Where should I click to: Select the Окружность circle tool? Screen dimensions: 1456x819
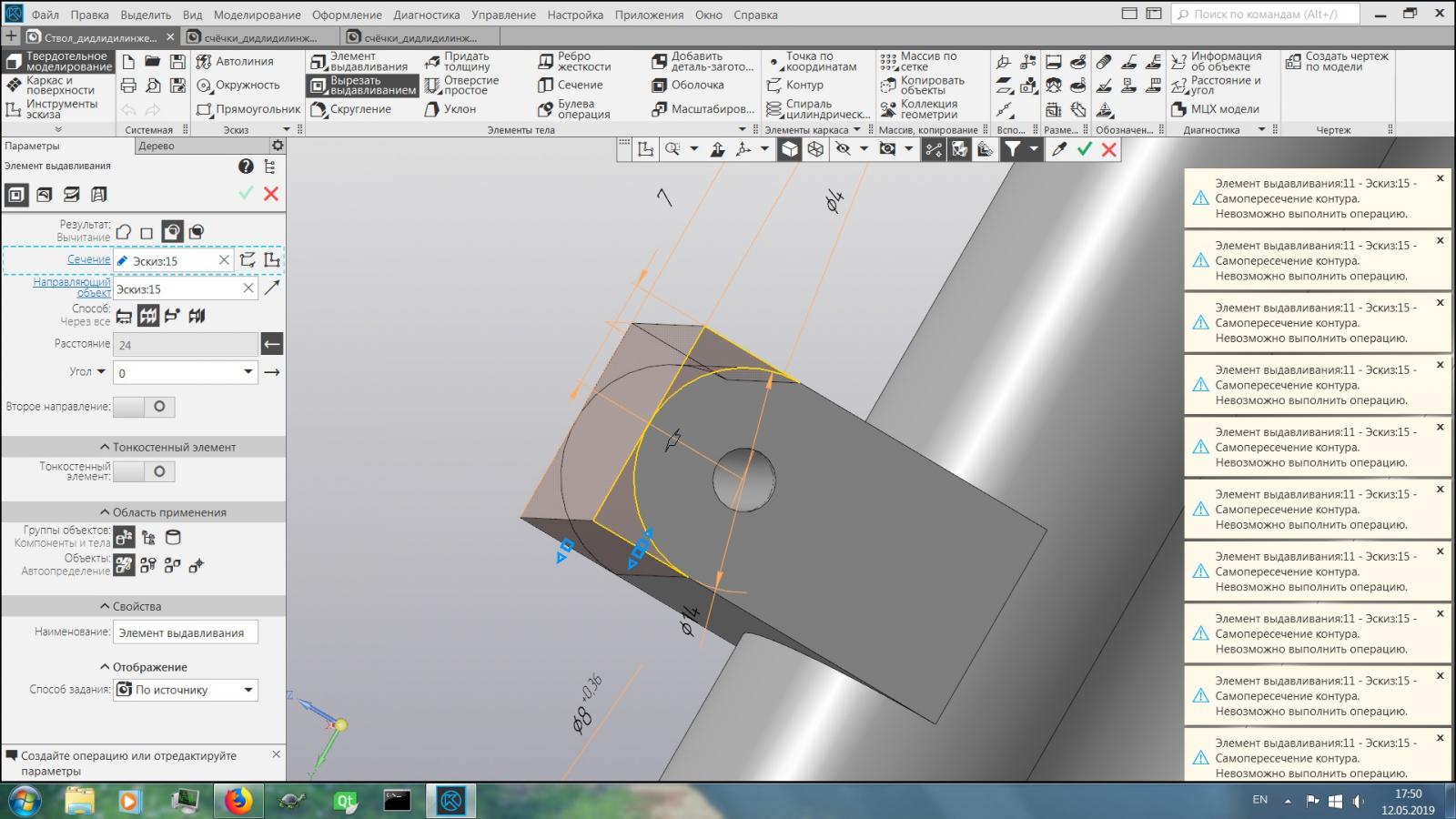pyautogui.click(x=238, y=85)
